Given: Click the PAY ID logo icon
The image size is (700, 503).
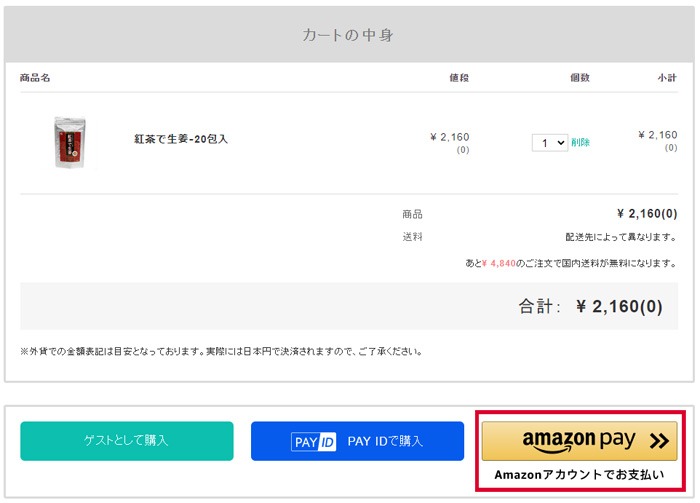Looking at the screenshot, I should [313, 442].
